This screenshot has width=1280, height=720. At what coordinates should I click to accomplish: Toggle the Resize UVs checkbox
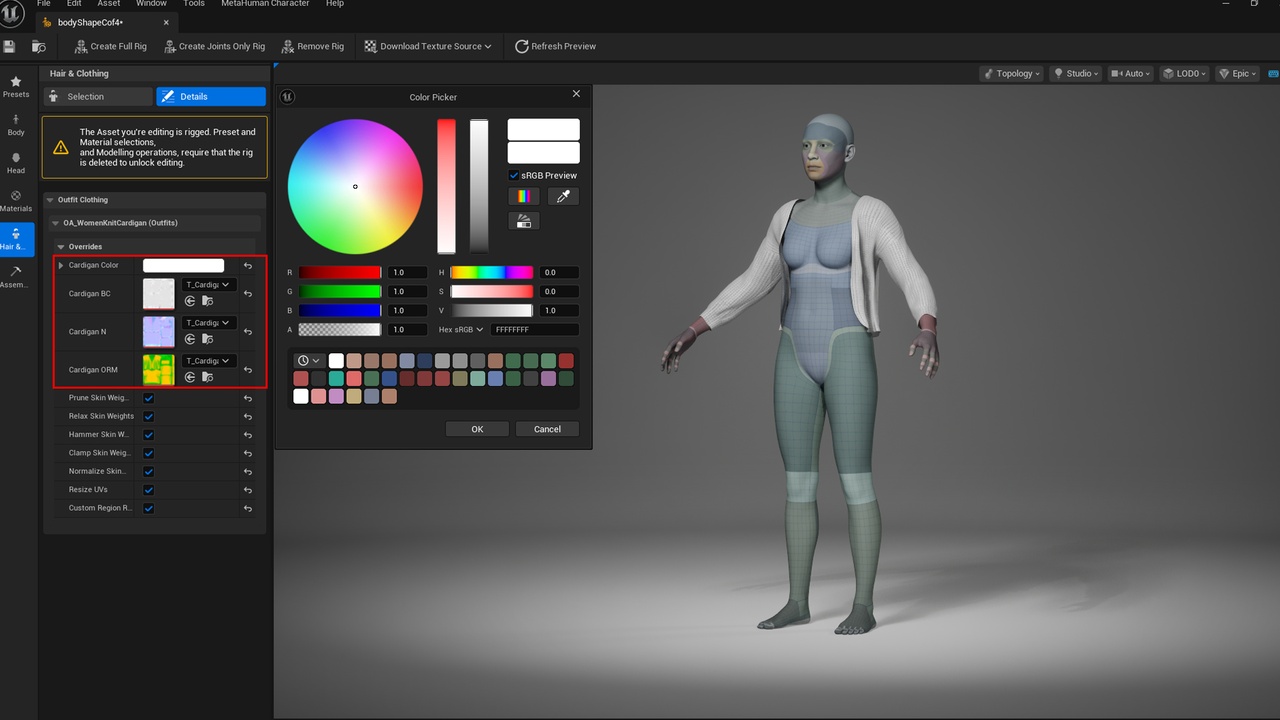pyautogui.click(x=149, y=490)
